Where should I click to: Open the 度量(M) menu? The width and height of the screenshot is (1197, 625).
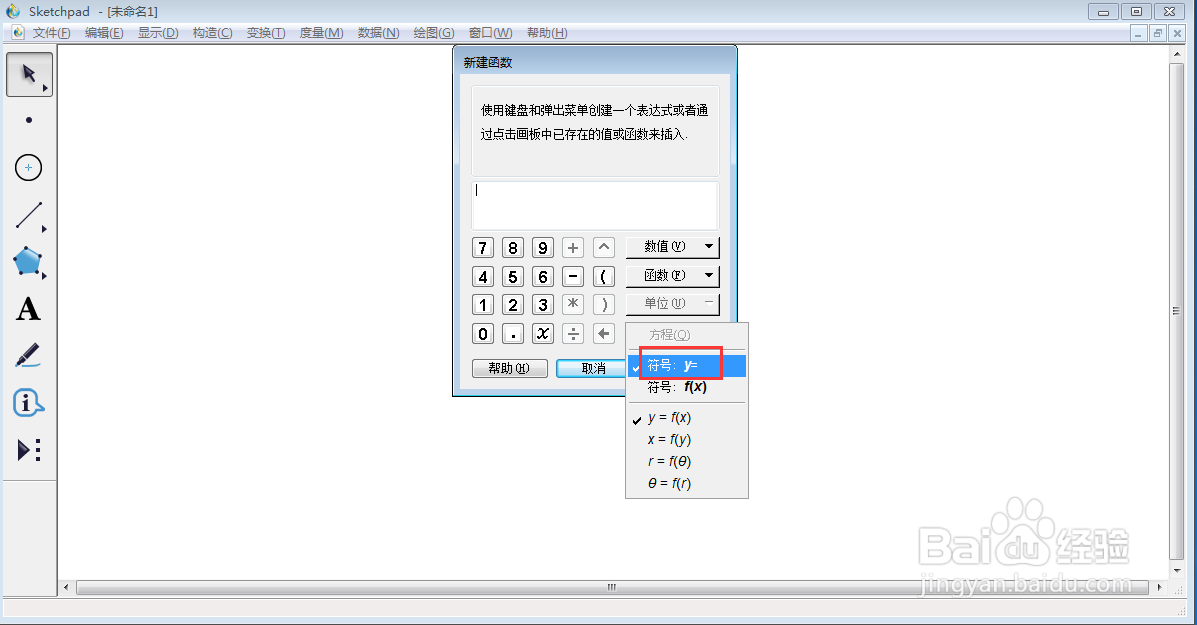321,33
